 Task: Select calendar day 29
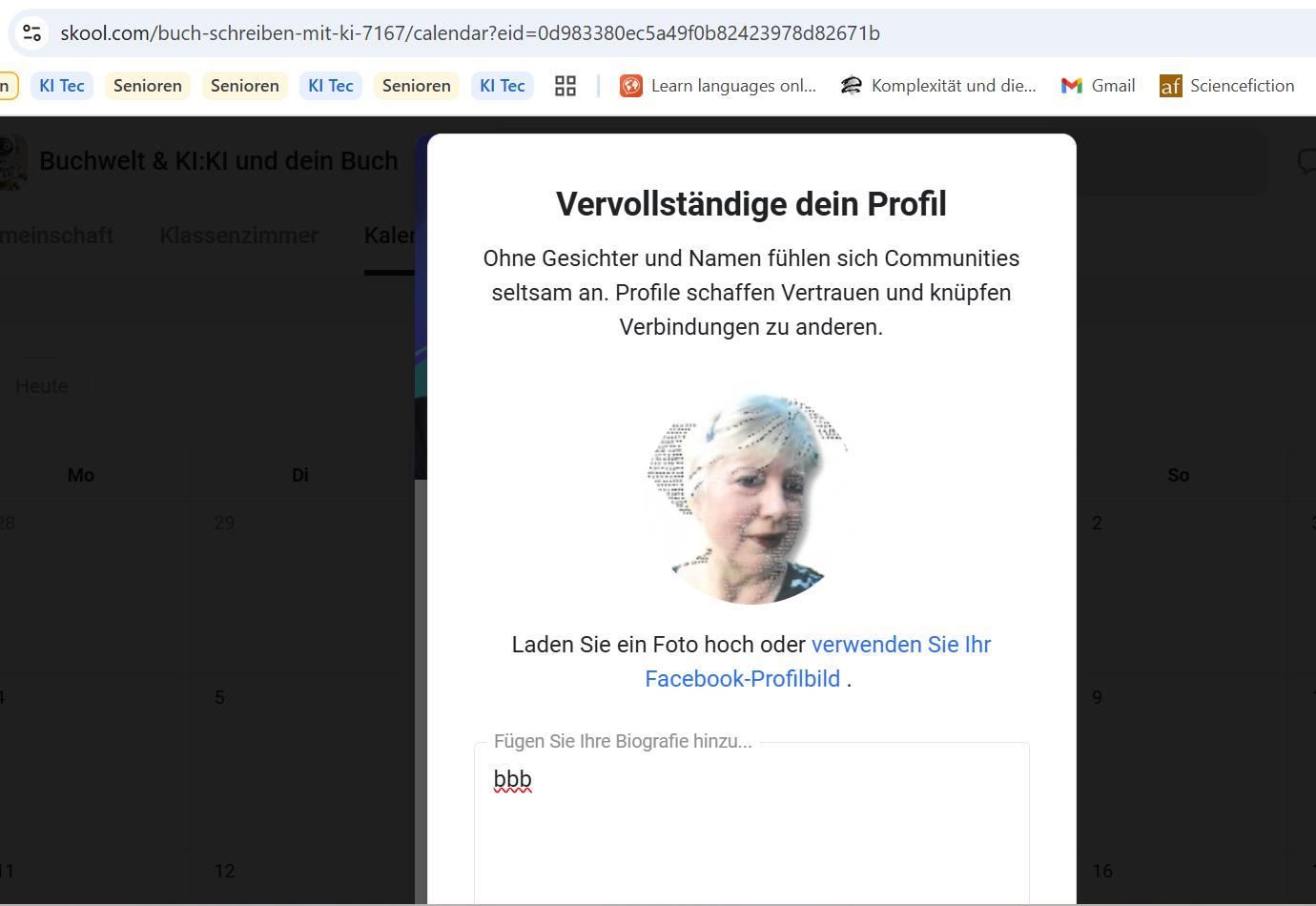[x=224, y=523]
